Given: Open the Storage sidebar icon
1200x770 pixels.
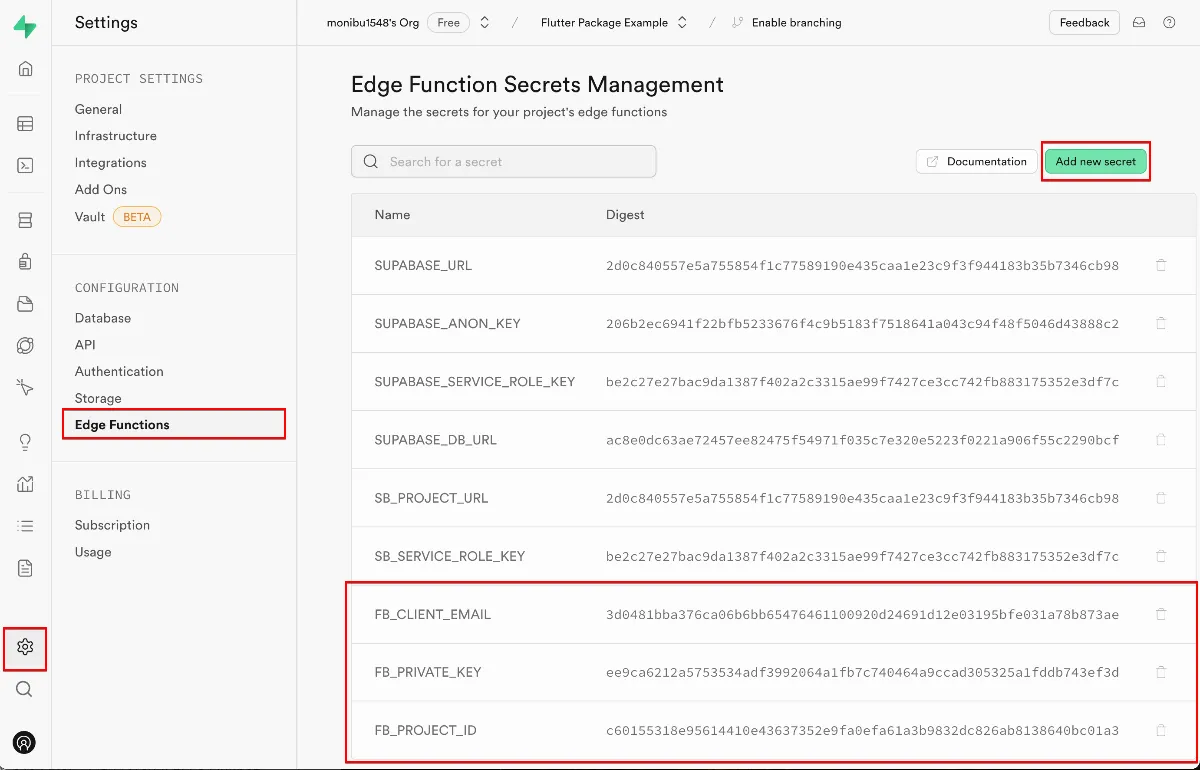Looking at the screenshot, I should click(25, 304).
